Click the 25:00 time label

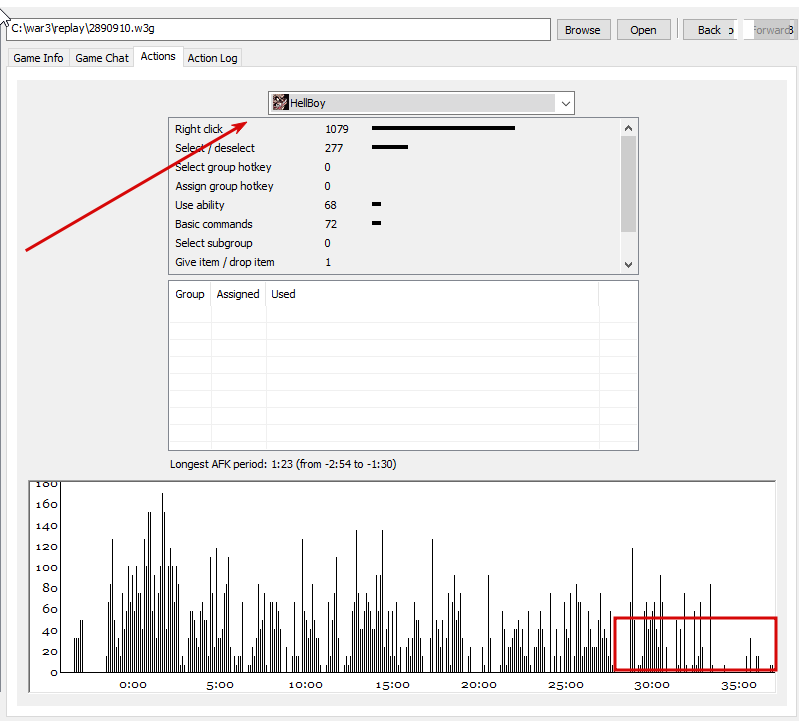(x=566, y=685)
